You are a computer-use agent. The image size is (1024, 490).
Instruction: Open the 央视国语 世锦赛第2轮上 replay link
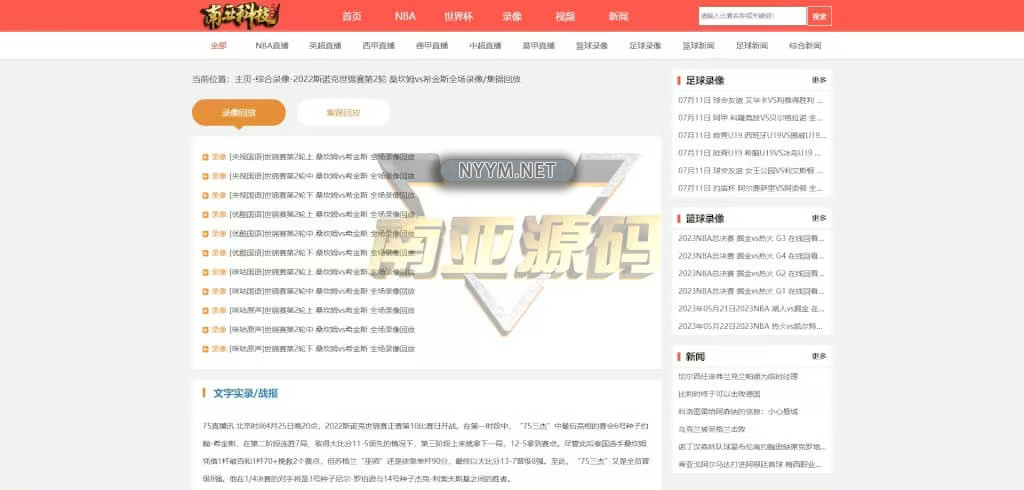pos(321,157)
